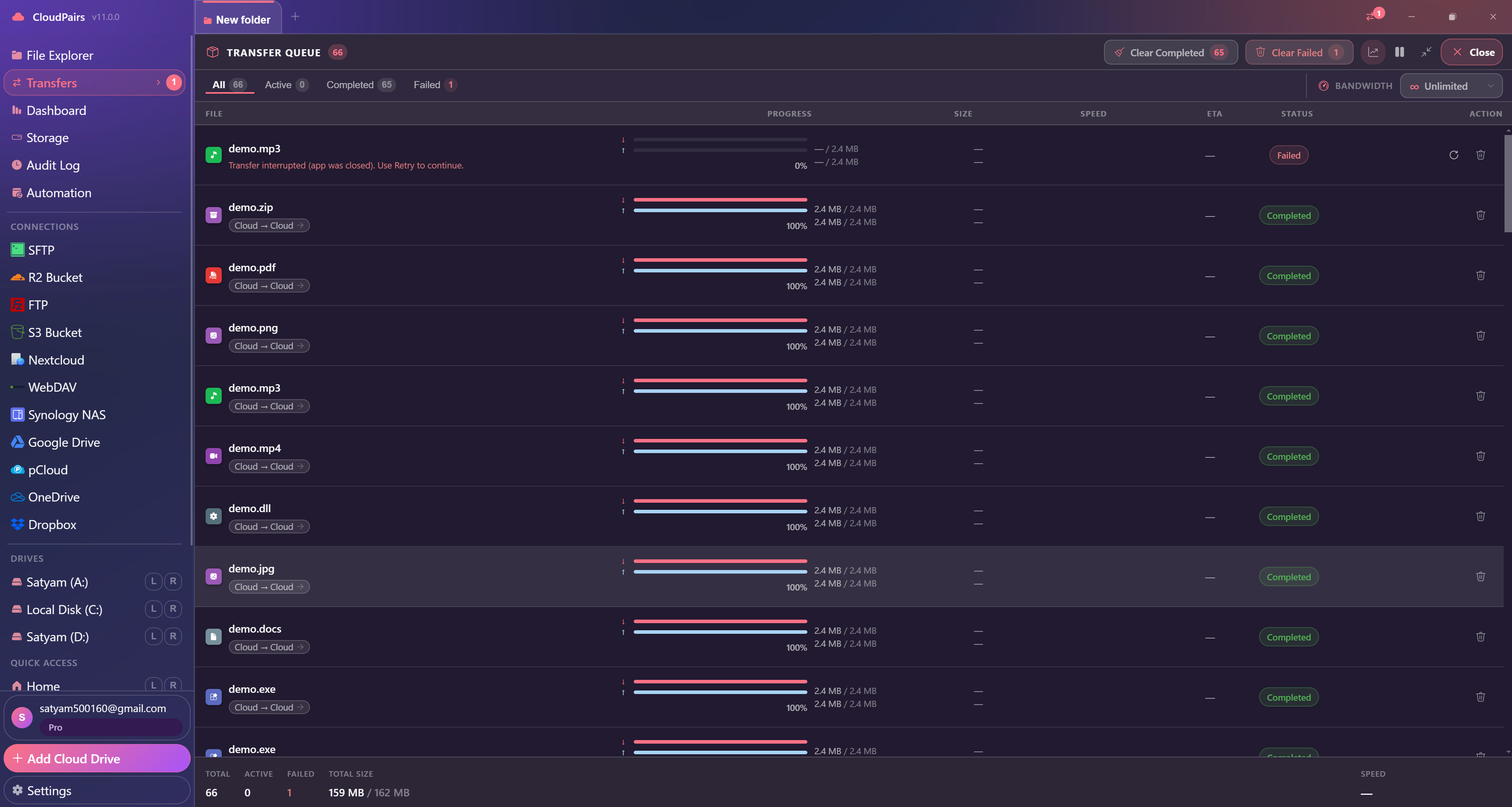Expand Cloud → Cloud details for demo.jpg
Screen dimensions: 1512x807
269,587
